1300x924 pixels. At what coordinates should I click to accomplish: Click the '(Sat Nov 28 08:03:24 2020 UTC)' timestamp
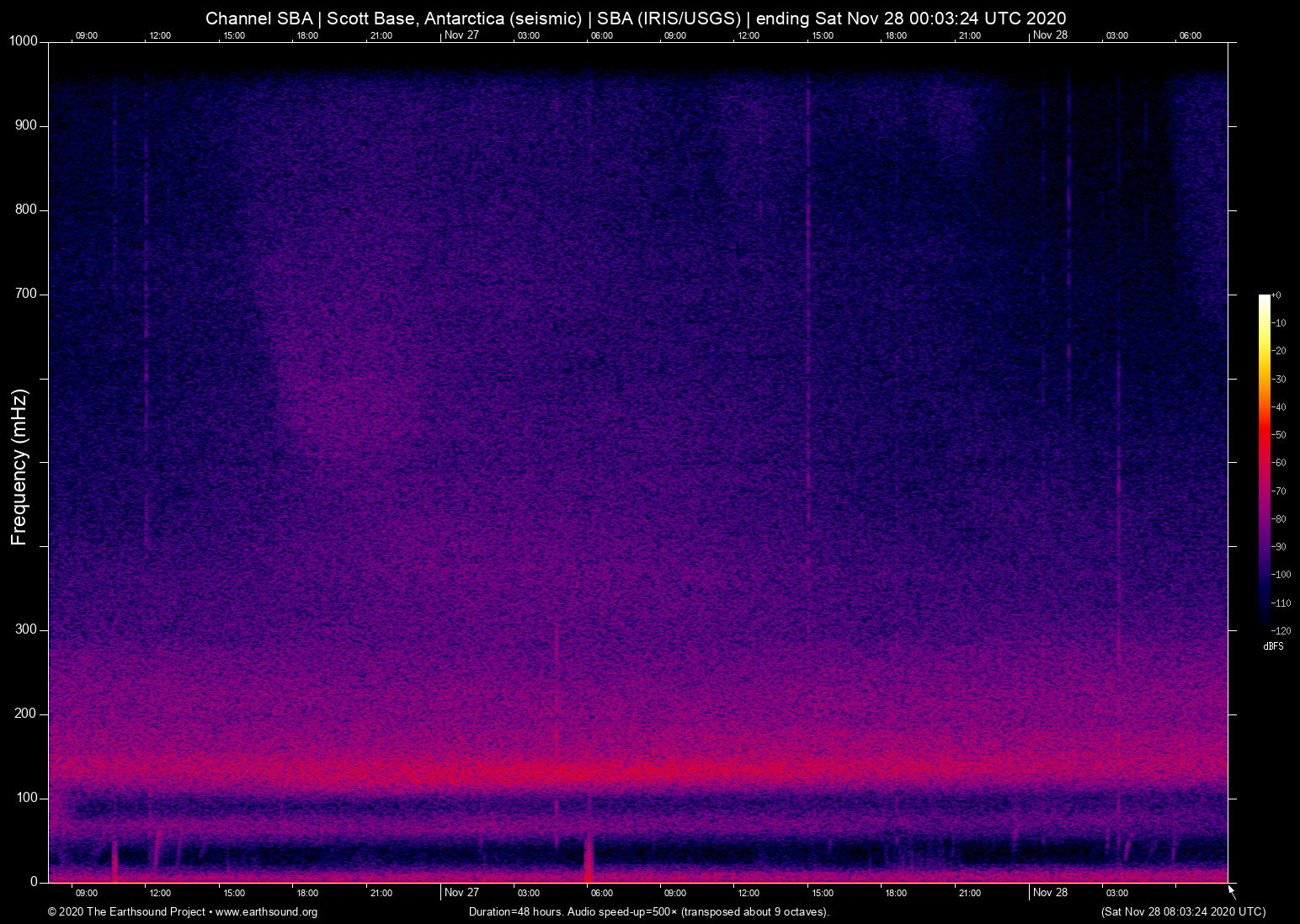tap(1183, 912)
